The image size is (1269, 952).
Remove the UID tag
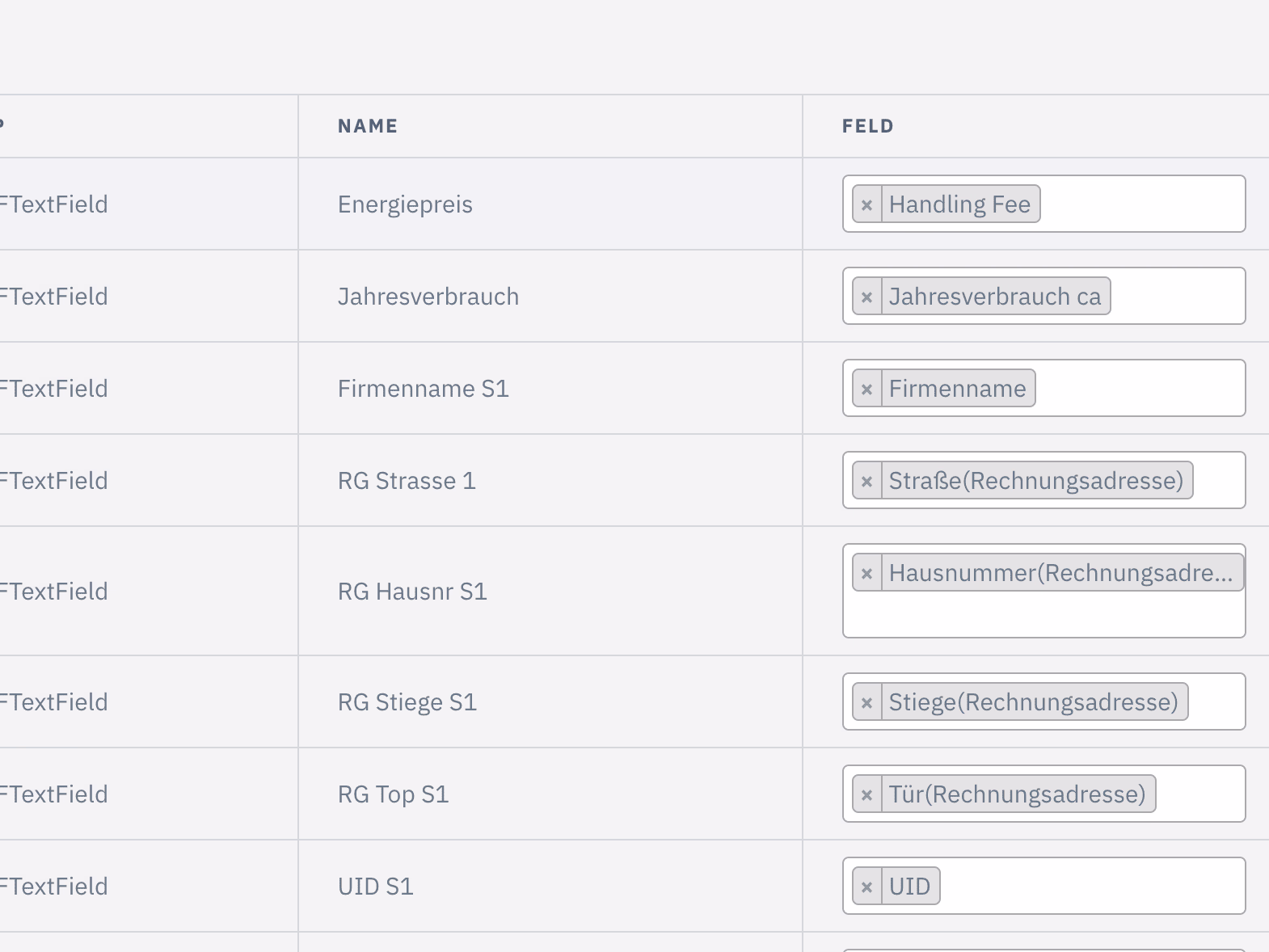(867, 887)
